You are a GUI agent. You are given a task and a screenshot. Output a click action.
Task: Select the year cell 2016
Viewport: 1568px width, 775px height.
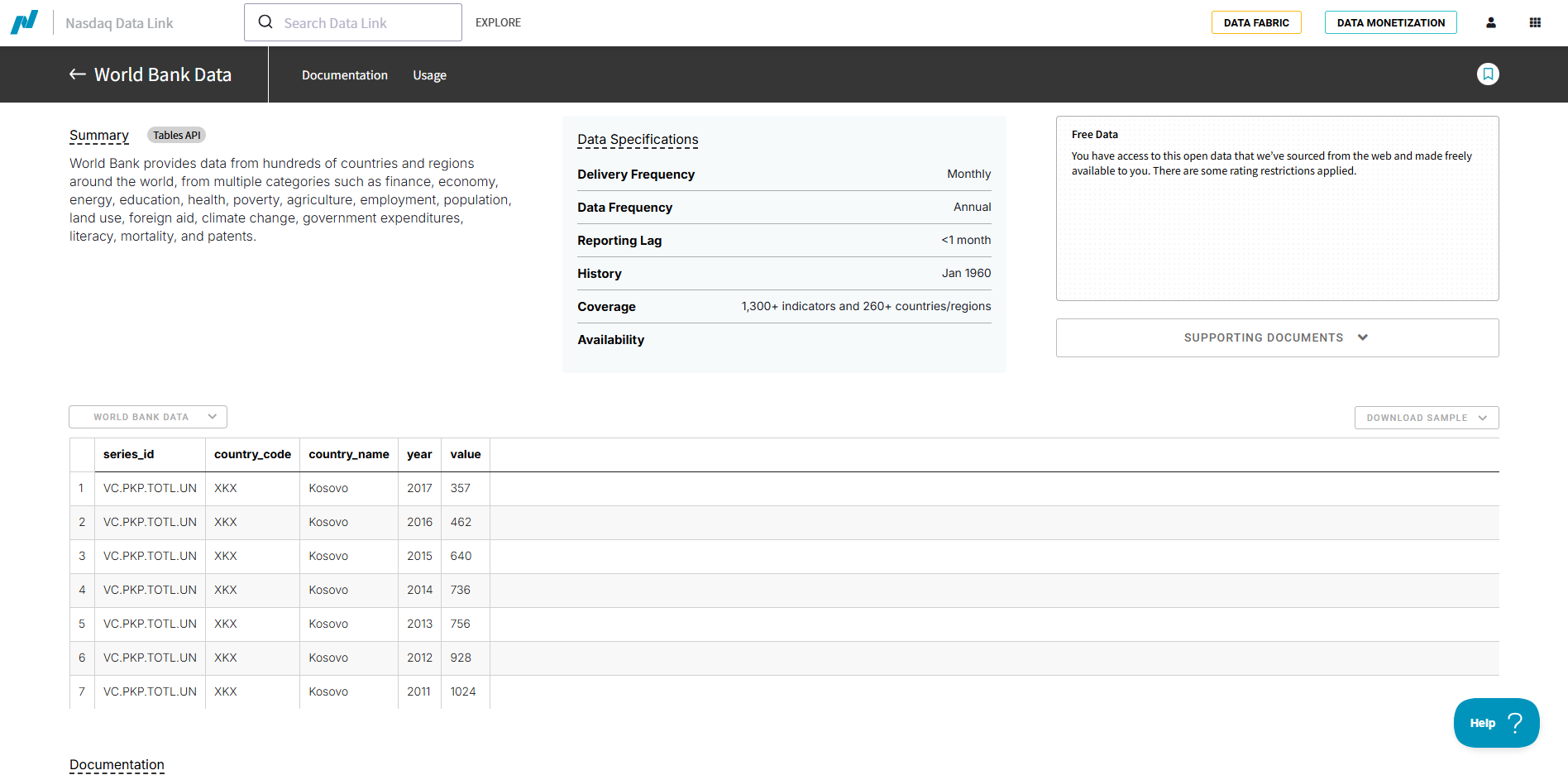point(419,522)
